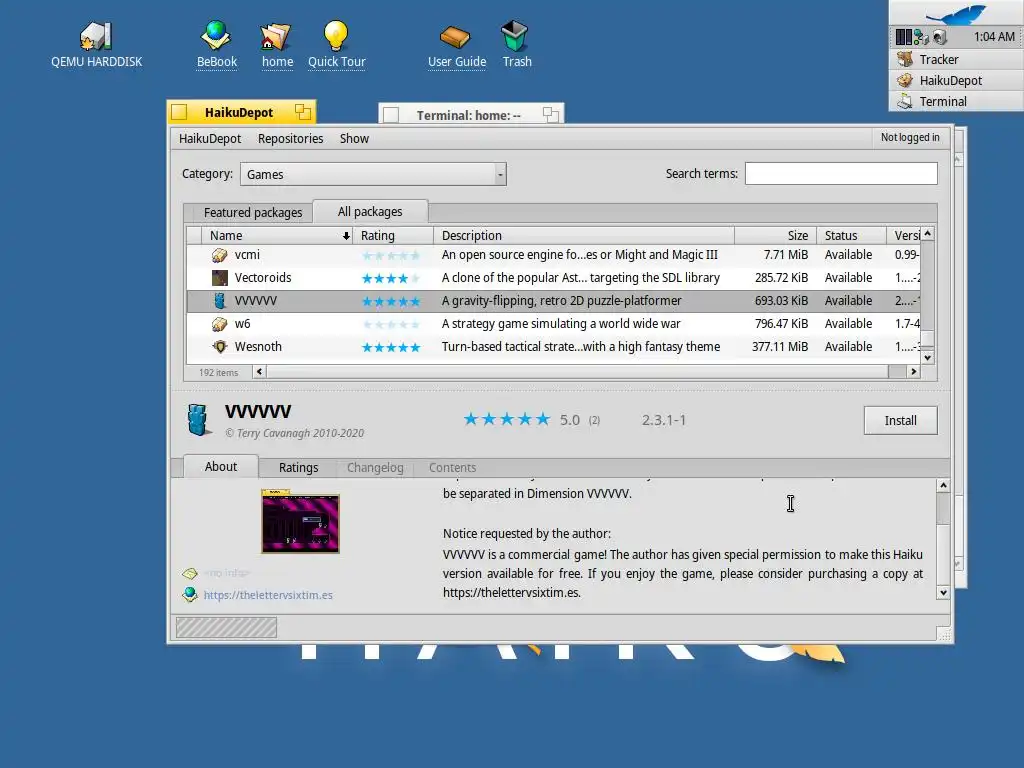
Task: Click the progress bar at bottom
Action: (x=226, y=628)
